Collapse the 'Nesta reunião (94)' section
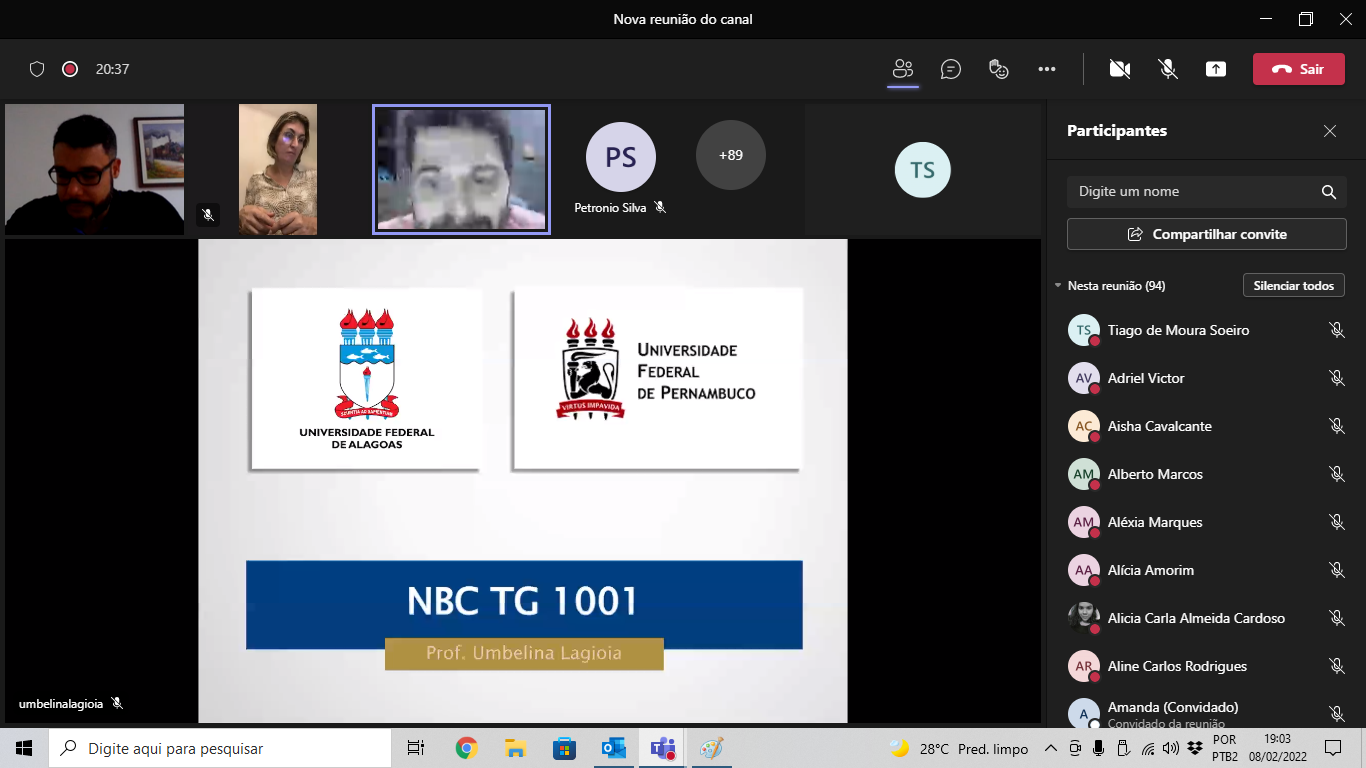This screenshot has height=768, width=1366. tap(1058, 286)
